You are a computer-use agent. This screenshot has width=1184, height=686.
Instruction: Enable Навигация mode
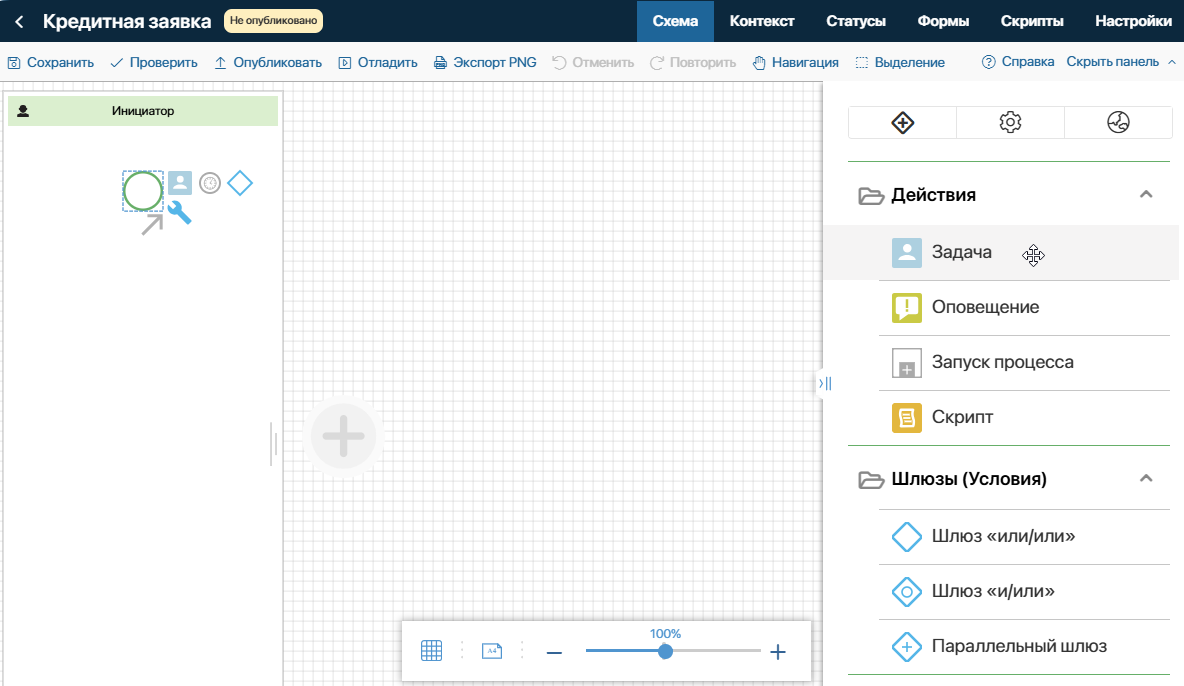tap(795, 63)
